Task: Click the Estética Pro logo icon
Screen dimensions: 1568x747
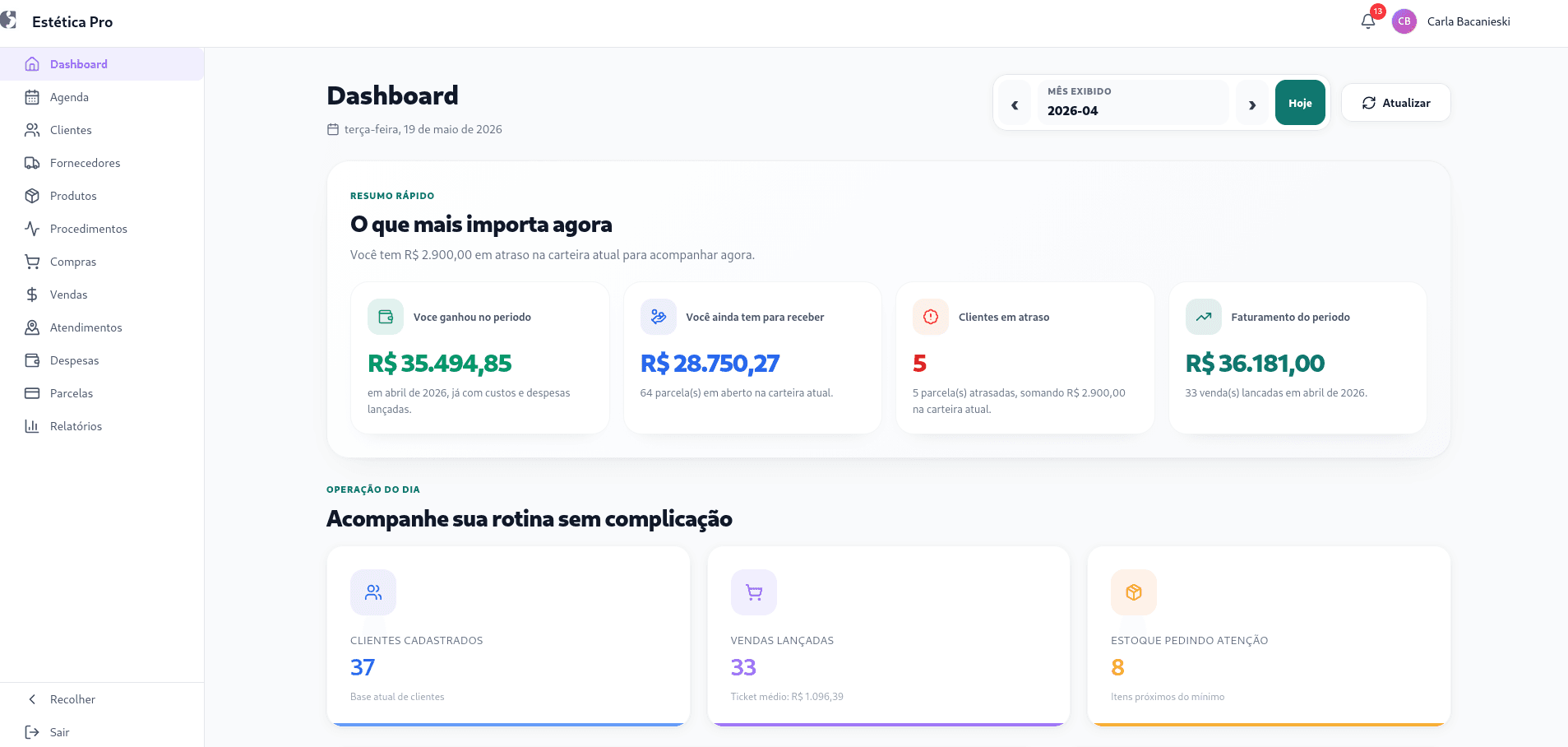Action: click(x=8, y=20)
